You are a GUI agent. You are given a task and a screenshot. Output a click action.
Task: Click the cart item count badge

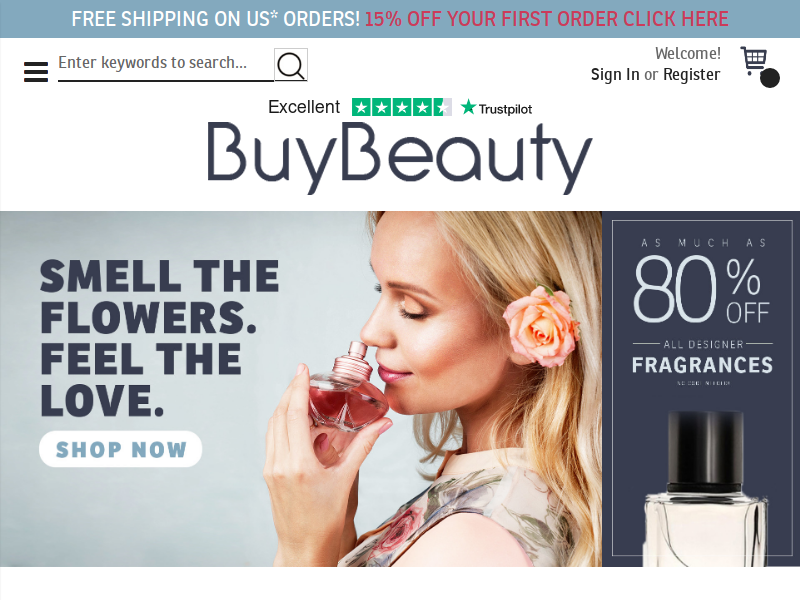[769, 78]
